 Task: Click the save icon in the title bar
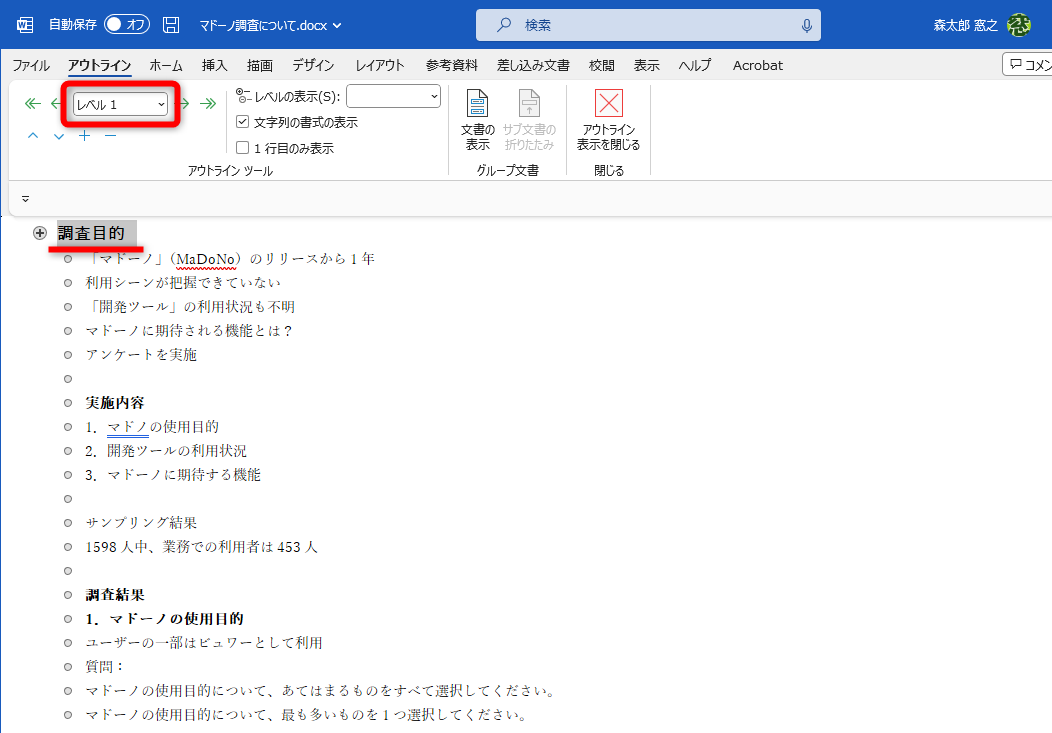pyautogui.click(x=170, y=25)
